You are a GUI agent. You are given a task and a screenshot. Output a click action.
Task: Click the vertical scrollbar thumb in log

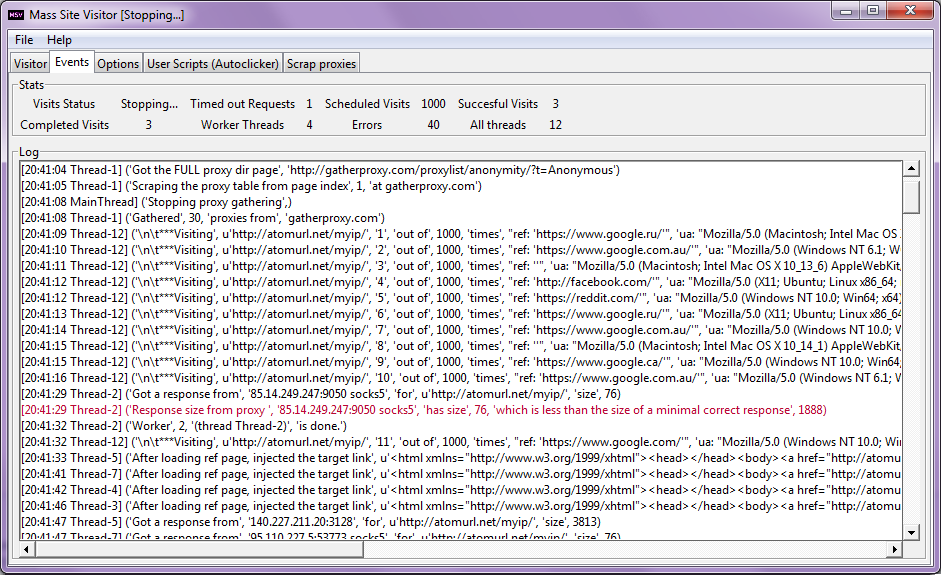[x=911, y=196]
